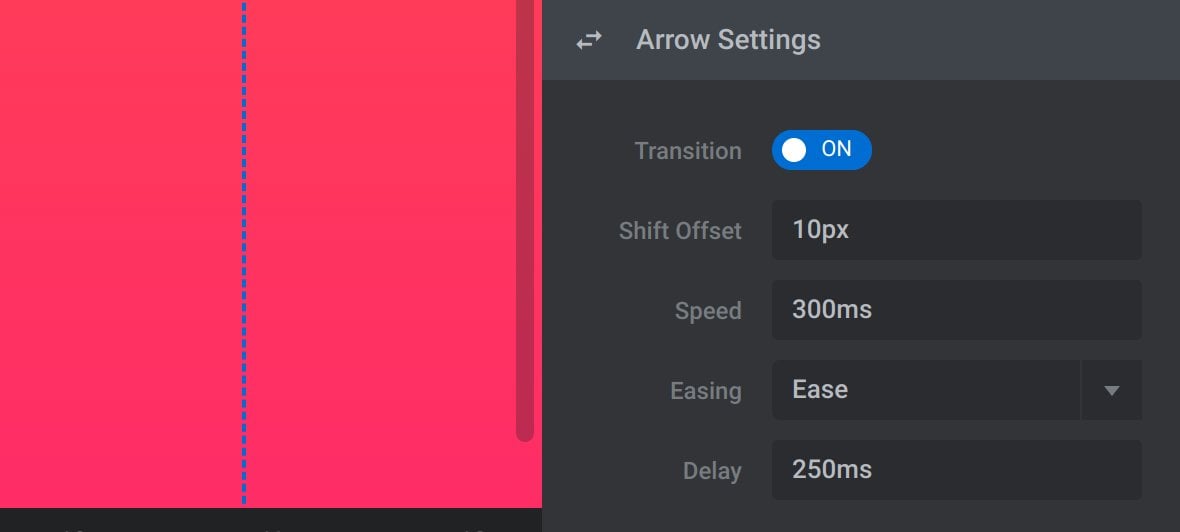Click the ON label inside Transition switch
Screen dimensions: 1180x532
click(x=836, y=149)
